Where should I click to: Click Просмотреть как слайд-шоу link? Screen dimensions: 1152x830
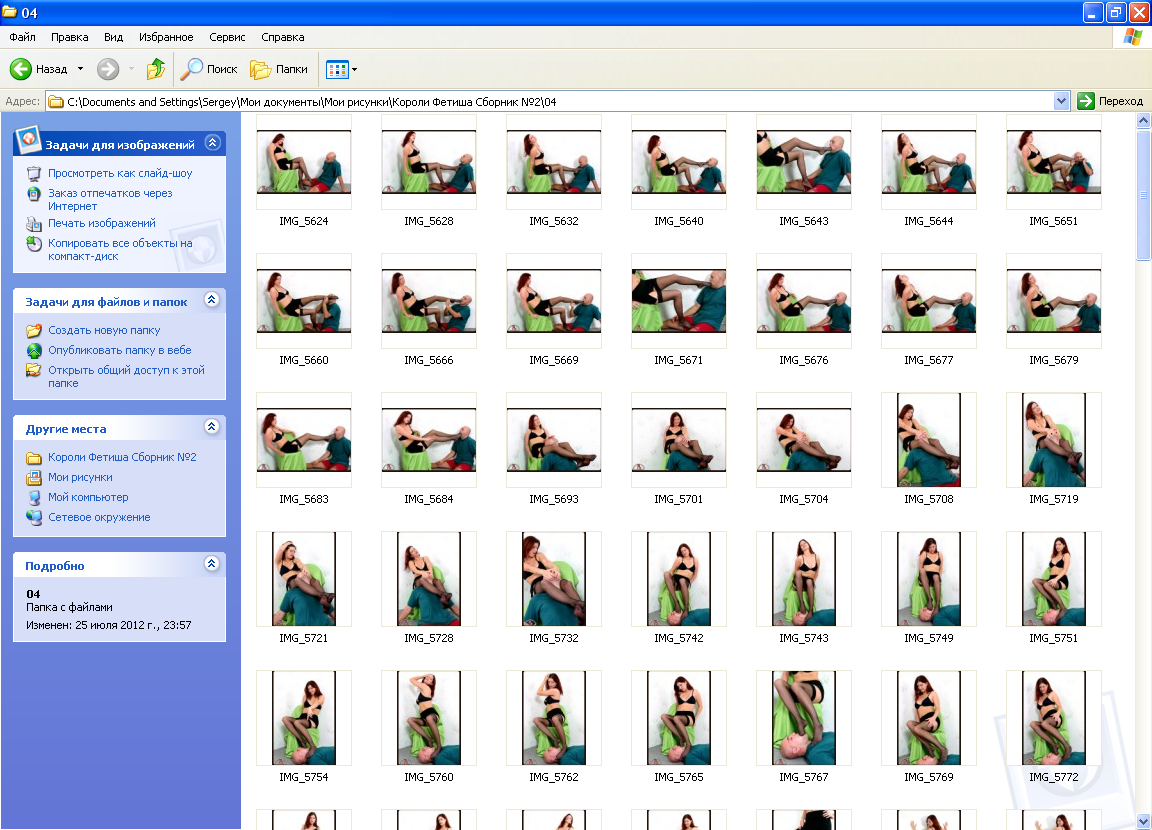pos(120,173)
